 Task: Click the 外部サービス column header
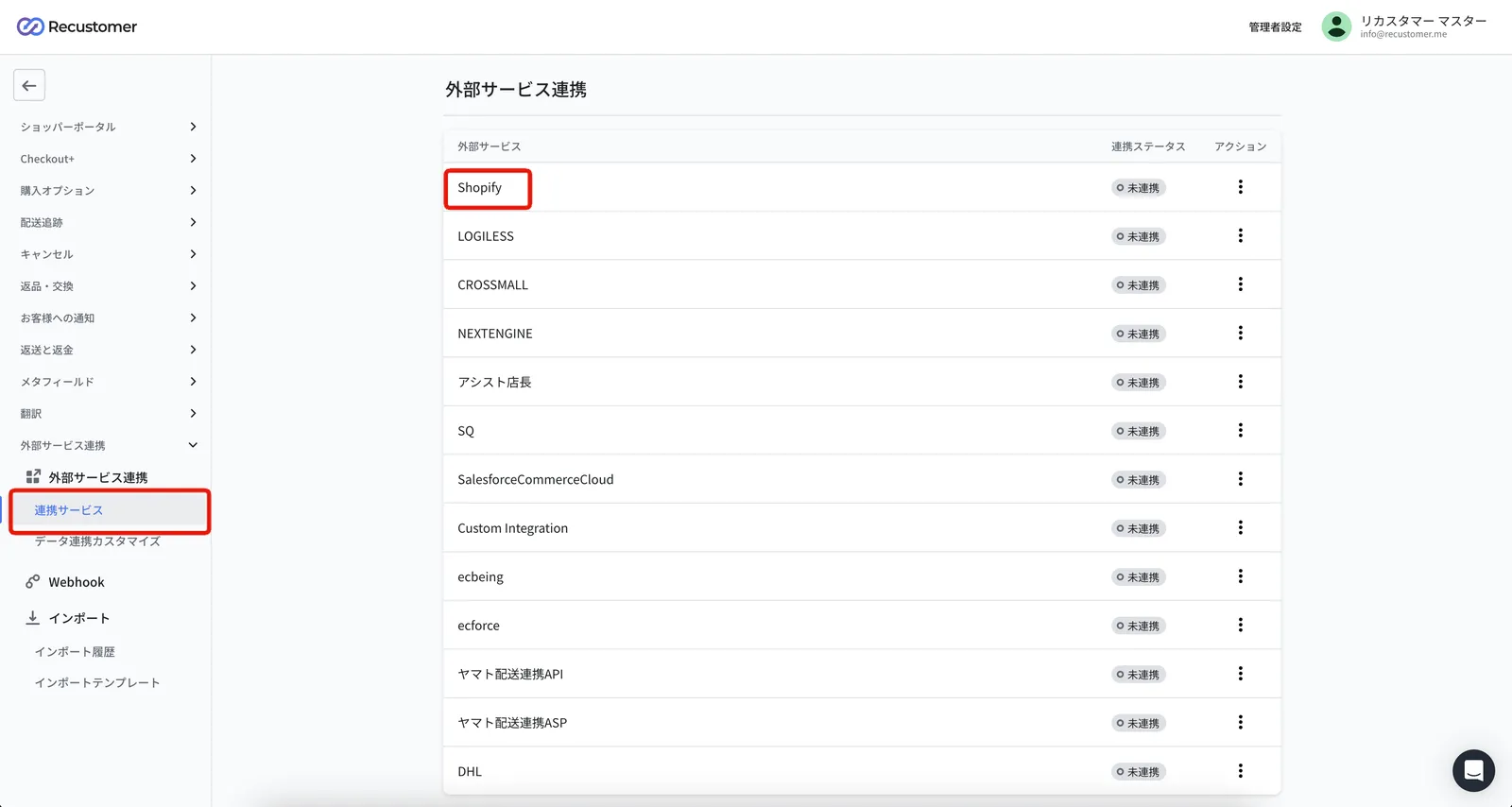[x=489, y=146]
